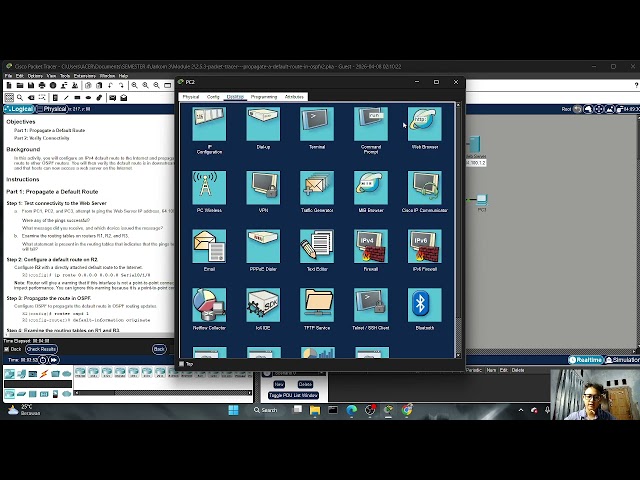
Task: Open Cisco IP Communicator
Action: coord(424,188)
